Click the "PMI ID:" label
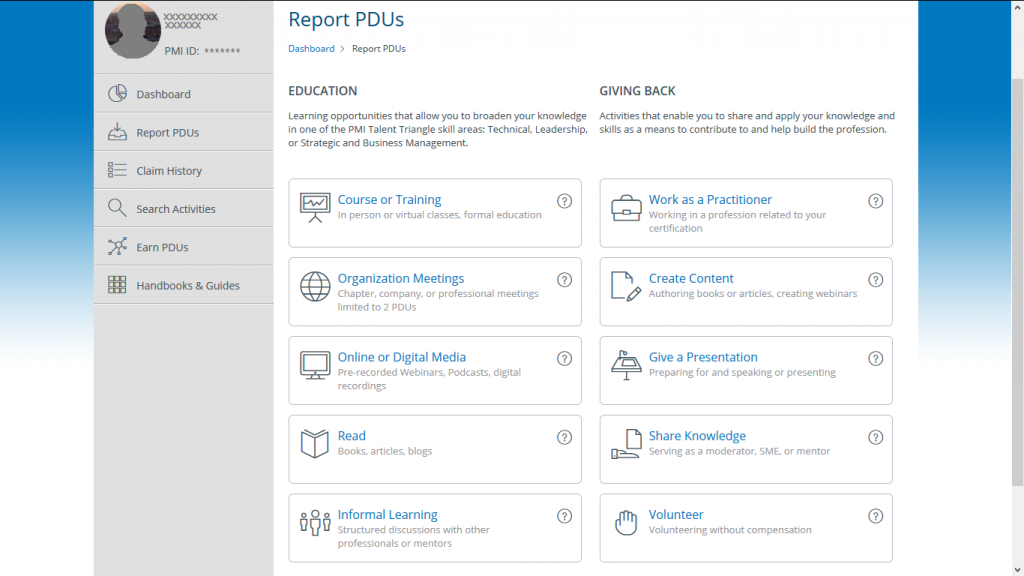1024x576 pixels. (182, 51)
